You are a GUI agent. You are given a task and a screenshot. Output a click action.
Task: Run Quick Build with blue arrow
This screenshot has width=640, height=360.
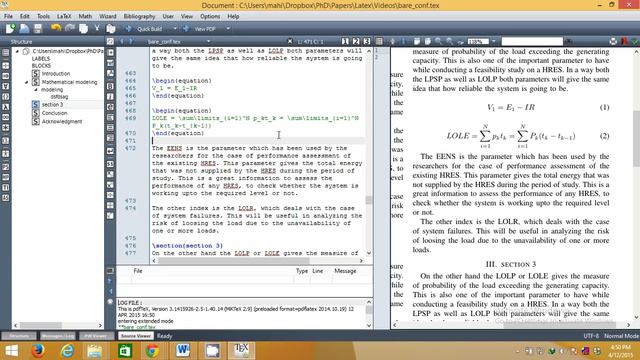(129, 29)
